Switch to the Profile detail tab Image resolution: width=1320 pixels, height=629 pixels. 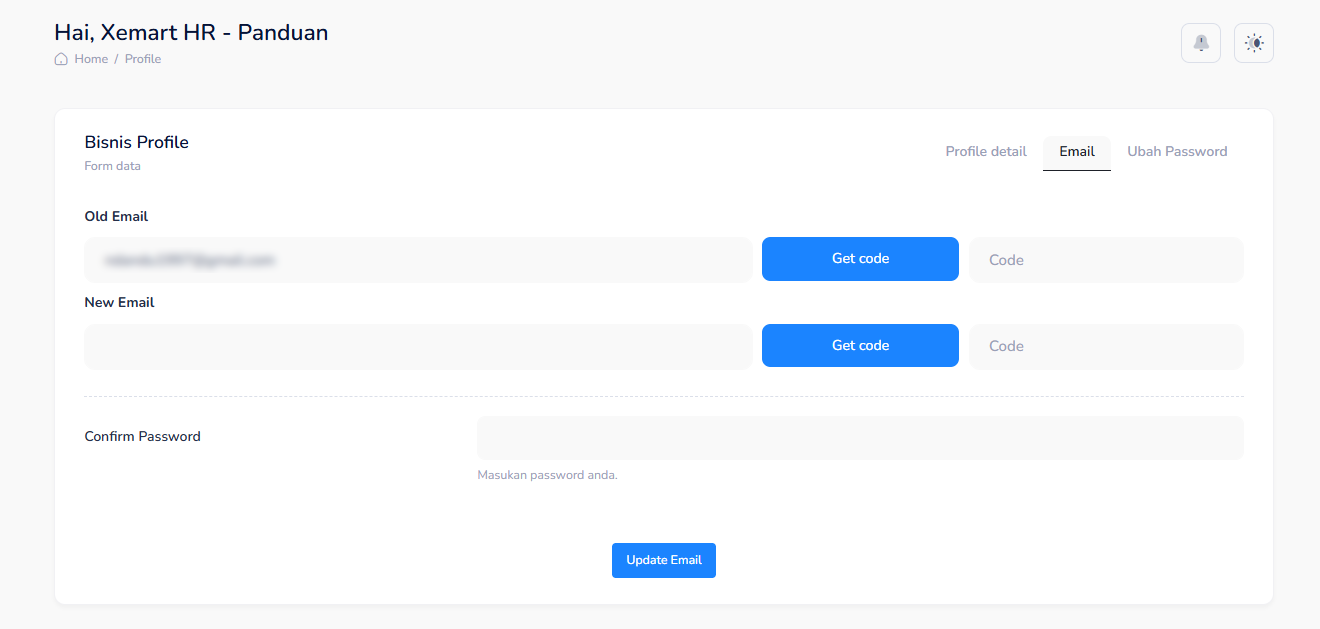pyautogui.click(x=985, y=151)
